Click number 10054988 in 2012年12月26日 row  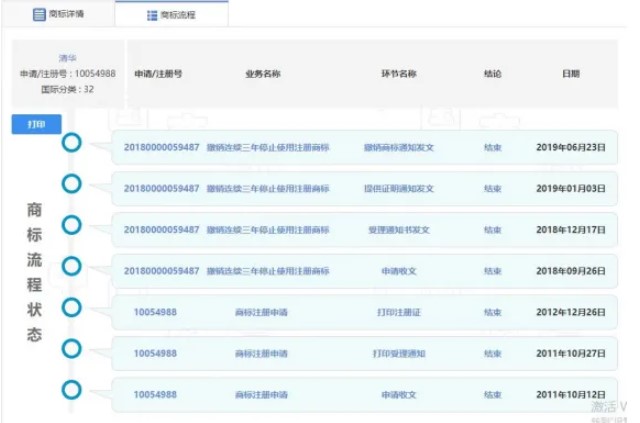(x=156, y=312)
